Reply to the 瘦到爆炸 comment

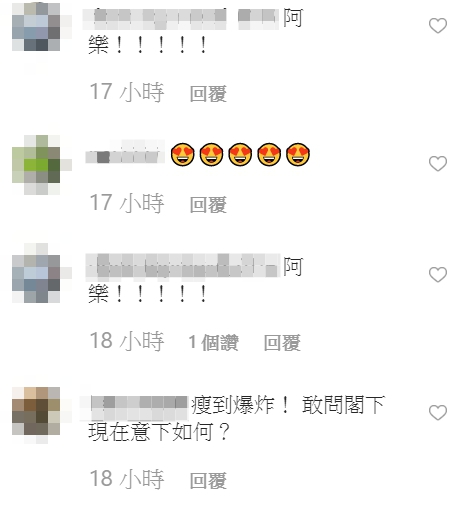(208, 481)
